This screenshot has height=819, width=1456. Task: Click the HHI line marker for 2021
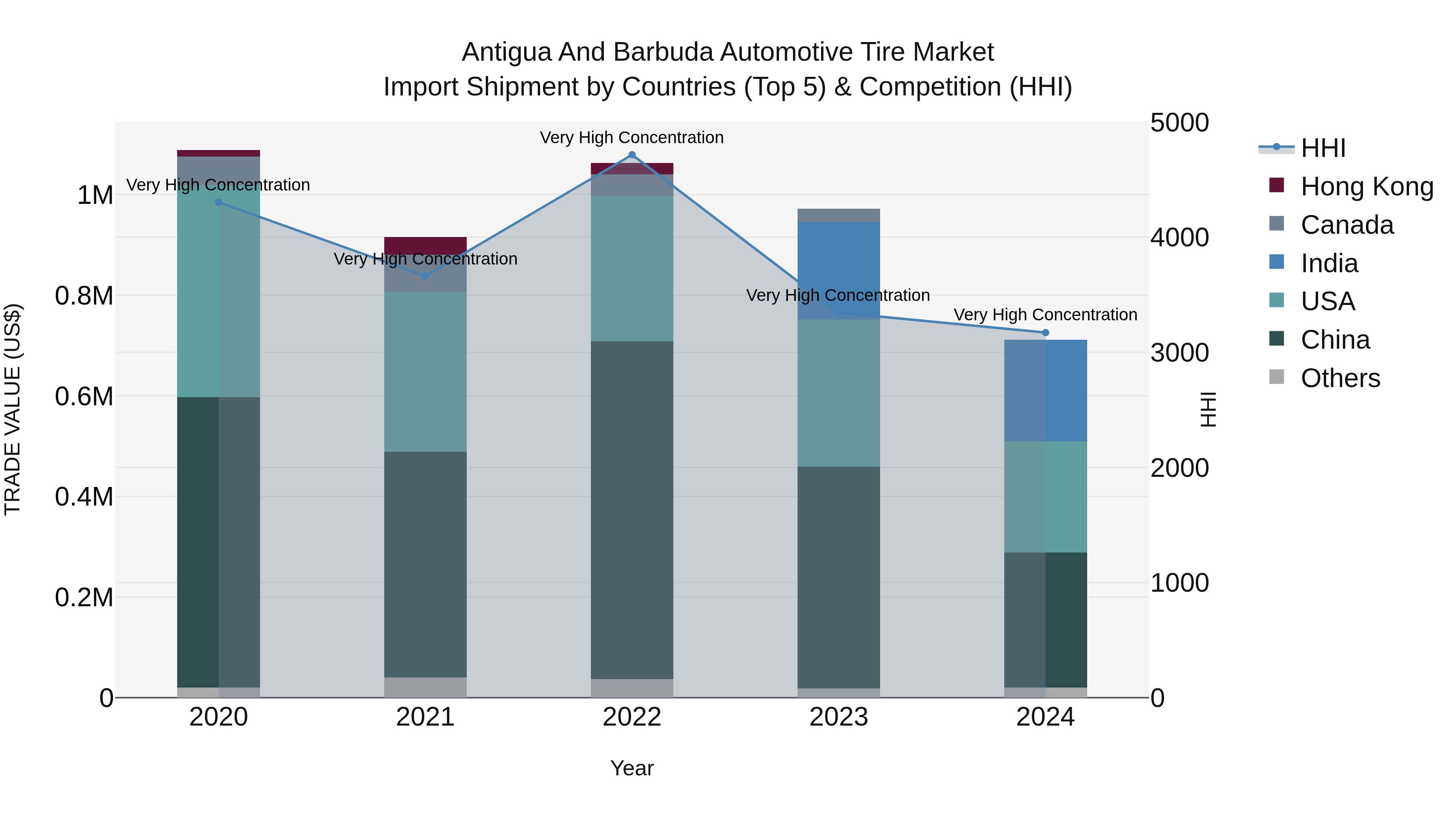(425, 276)
